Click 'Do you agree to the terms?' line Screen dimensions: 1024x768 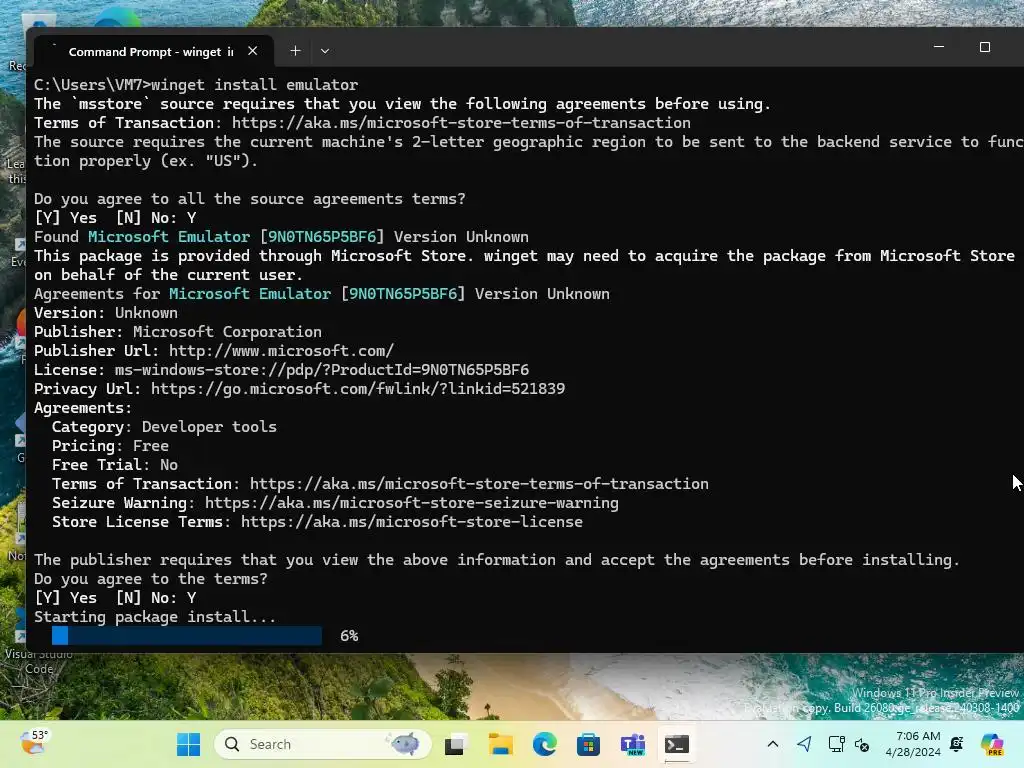151,579
